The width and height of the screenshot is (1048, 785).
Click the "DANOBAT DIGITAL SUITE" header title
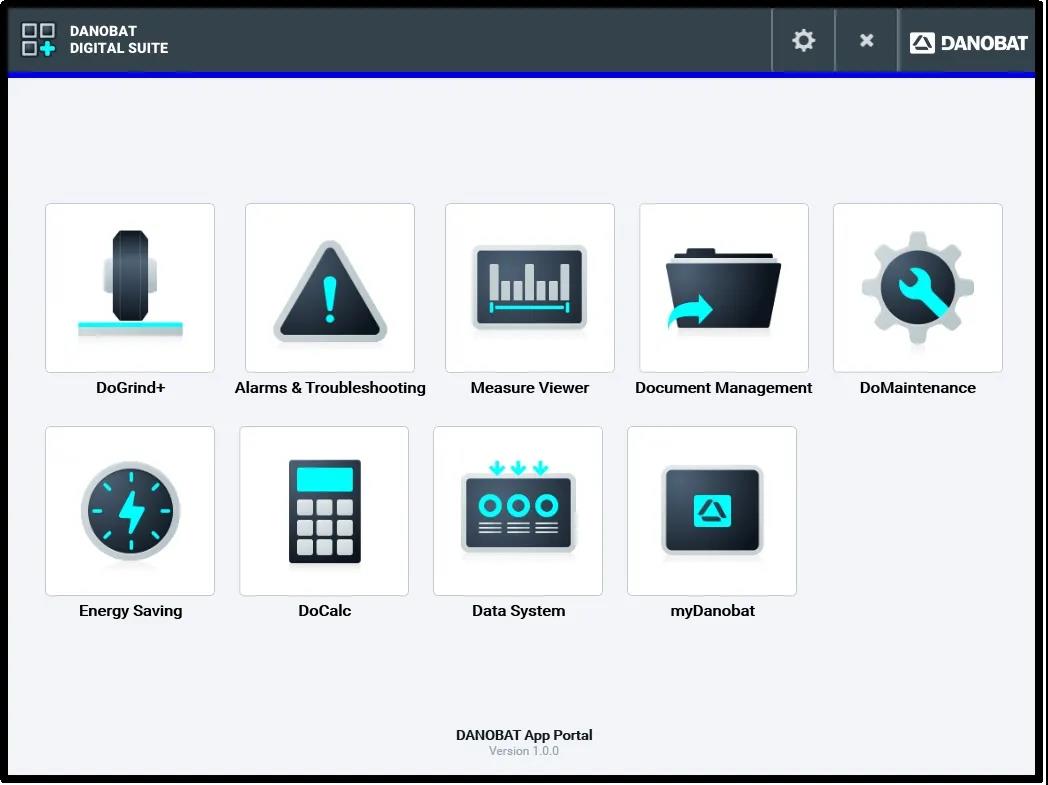coord(119,39)
